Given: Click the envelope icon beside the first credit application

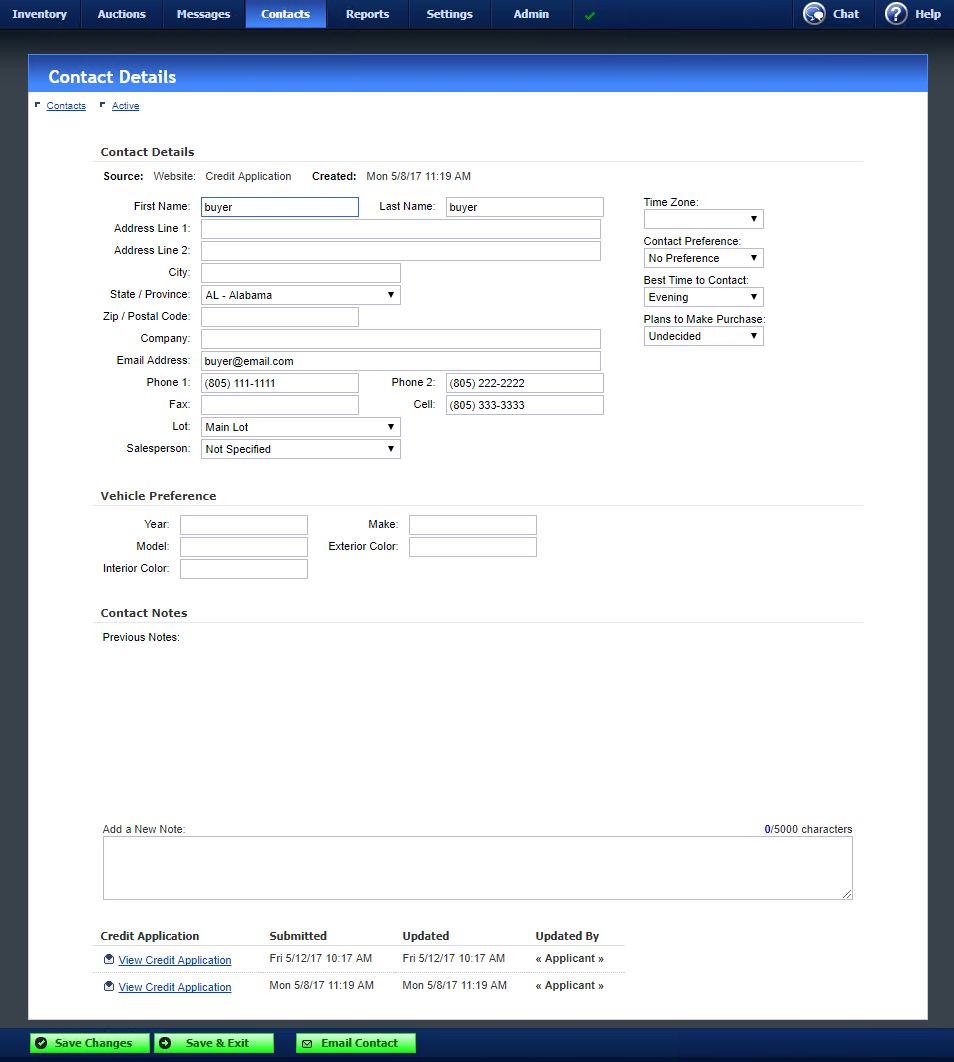Looking at the screenshot, I should (108, 958).
